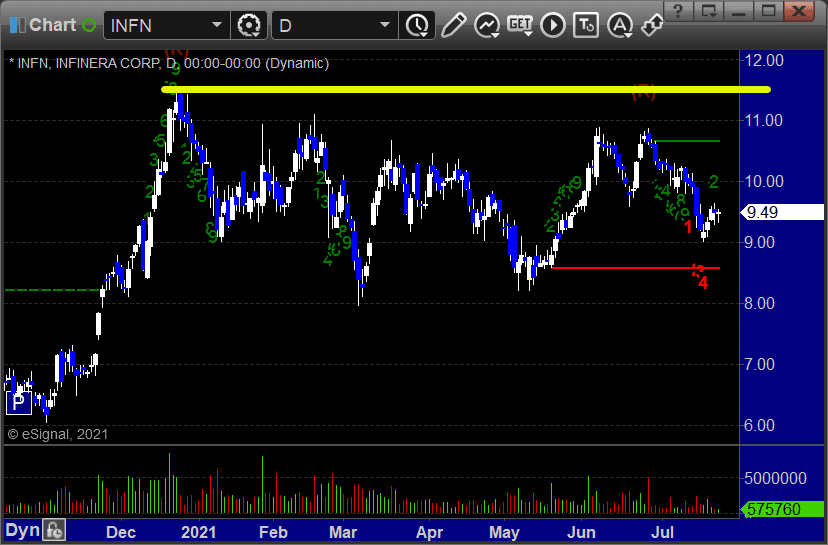Click the Dec label on time axis
Image resolution: width=828 pixels, height=545 pixels.
(x=120, y=532)
